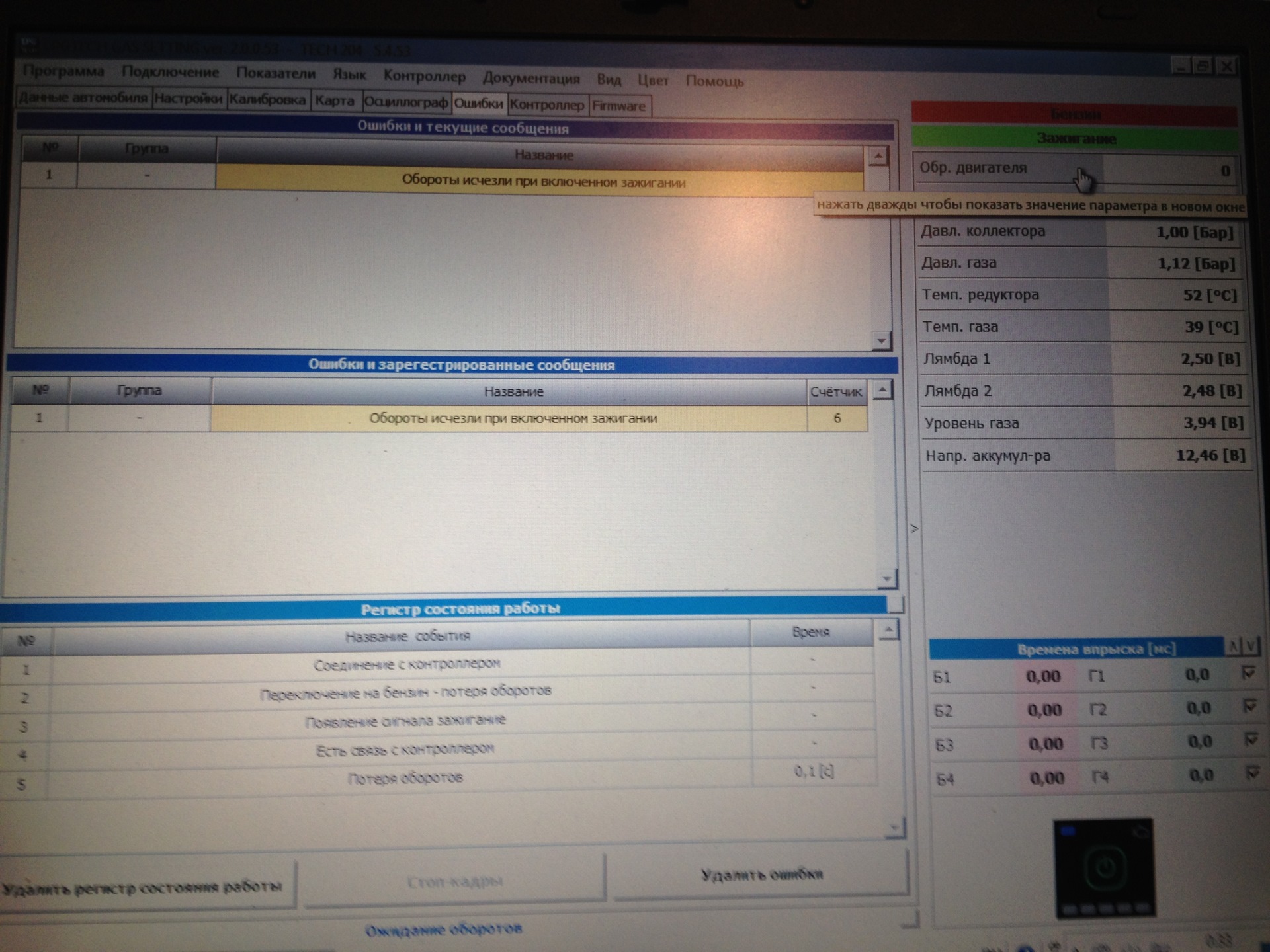Open the Язык menu
The width and height of the screenshot is (1270, 952).
pyautogui.click(x=349, y=75)
